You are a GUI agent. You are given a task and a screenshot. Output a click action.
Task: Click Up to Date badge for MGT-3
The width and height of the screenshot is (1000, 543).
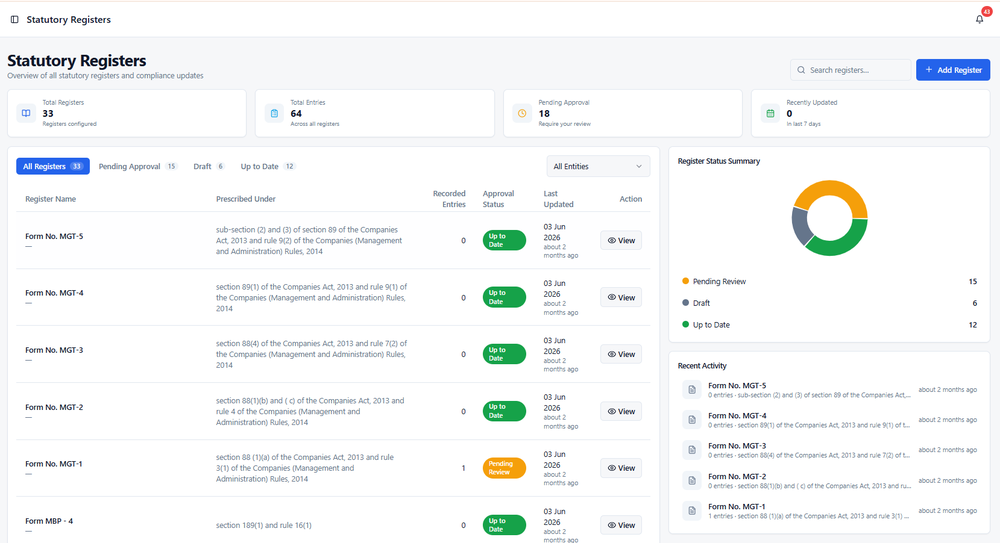504,354
